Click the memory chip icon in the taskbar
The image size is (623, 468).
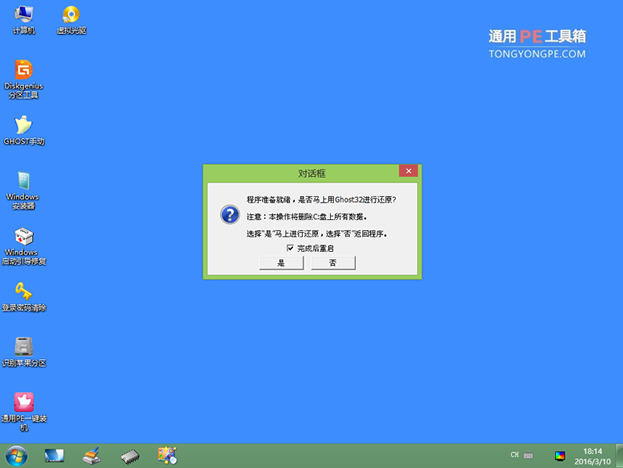(x=129, y=456)
